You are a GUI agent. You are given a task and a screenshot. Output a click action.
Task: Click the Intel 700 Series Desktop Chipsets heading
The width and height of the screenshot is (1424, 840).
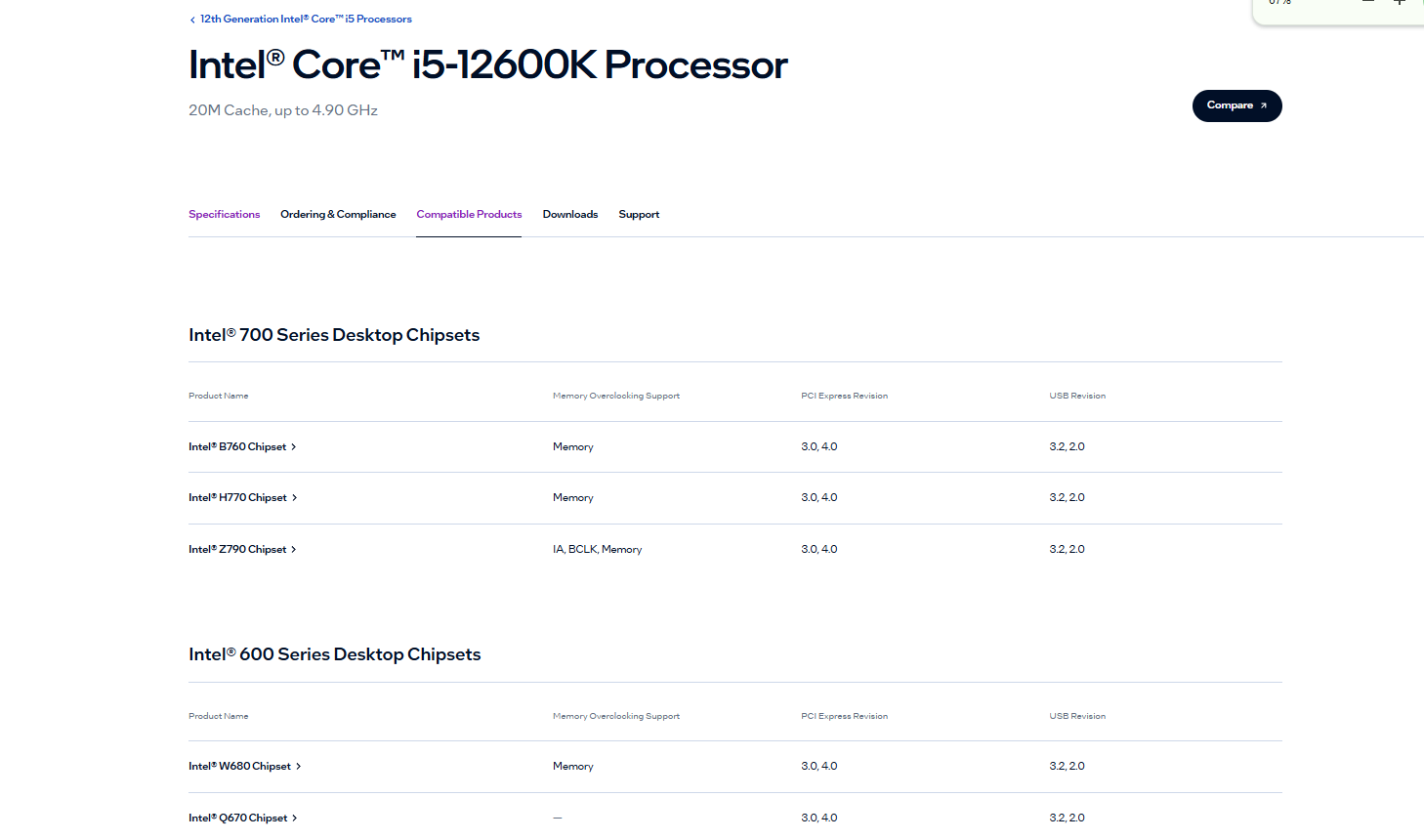[x=334, y=335]
